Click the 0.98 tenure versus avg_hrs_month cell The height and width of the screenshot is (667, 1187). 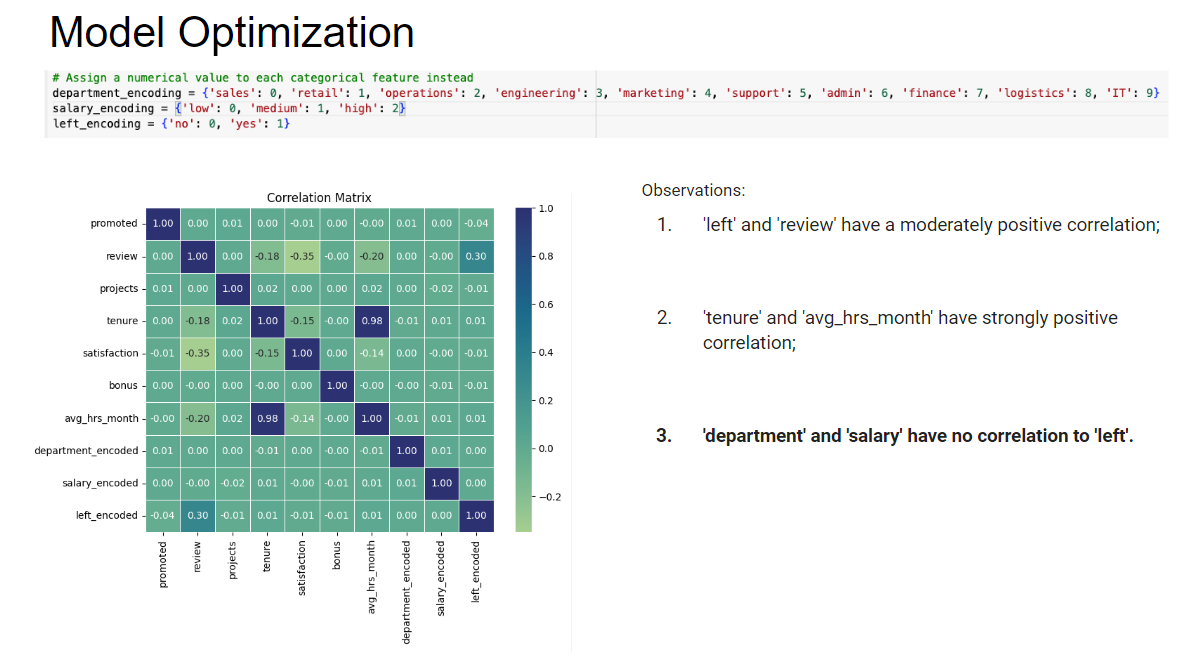click(x=372, y=321)
